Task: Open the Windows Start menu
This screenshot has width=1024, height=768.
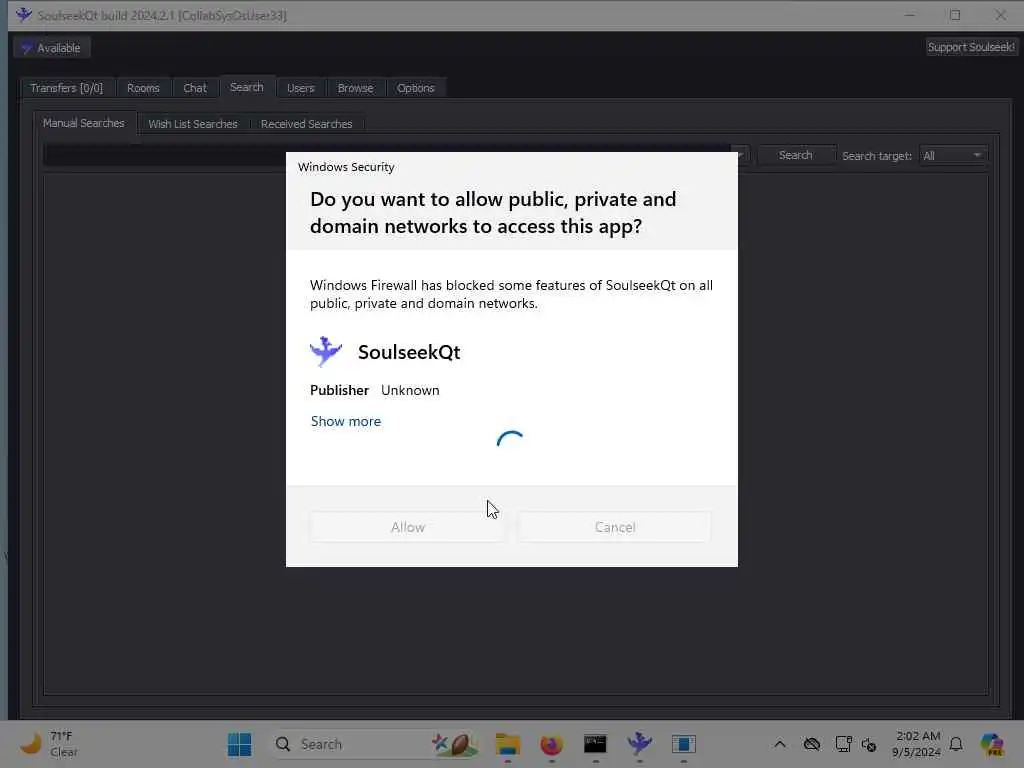Action: 240,744
